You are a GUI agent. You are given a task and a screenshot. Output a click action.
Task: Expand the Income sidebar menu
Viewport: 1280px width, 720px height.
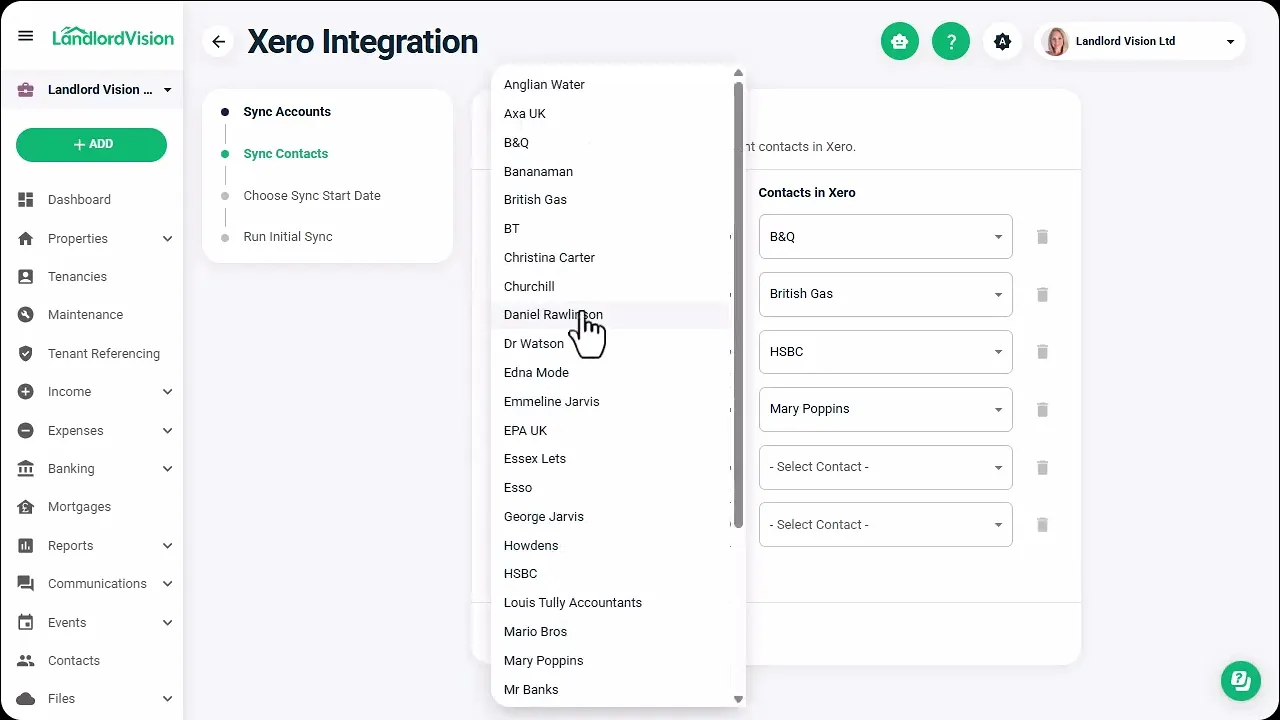tap(167, 392)
